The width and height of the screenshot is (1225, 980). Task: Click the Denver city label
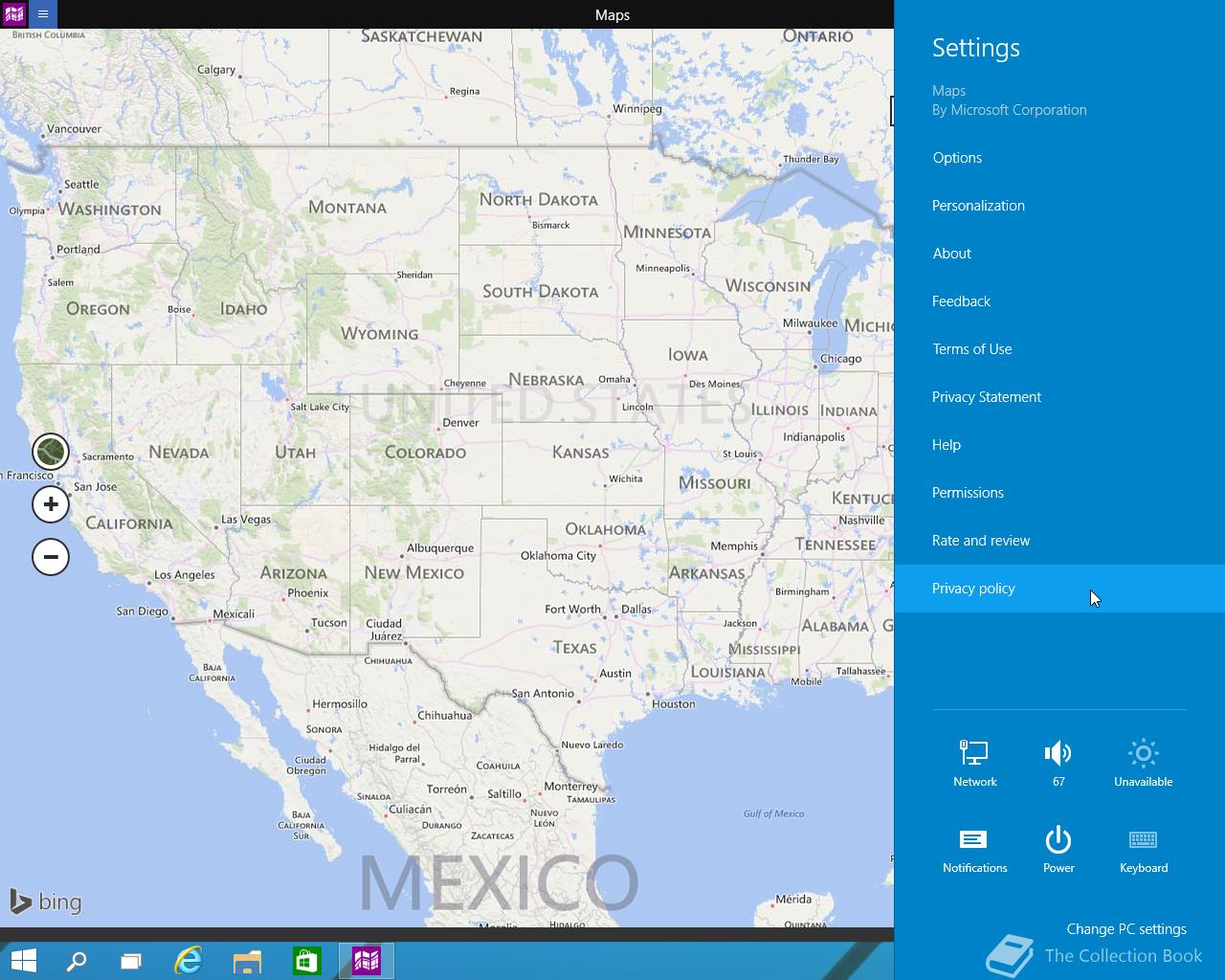tap(460, 422)
